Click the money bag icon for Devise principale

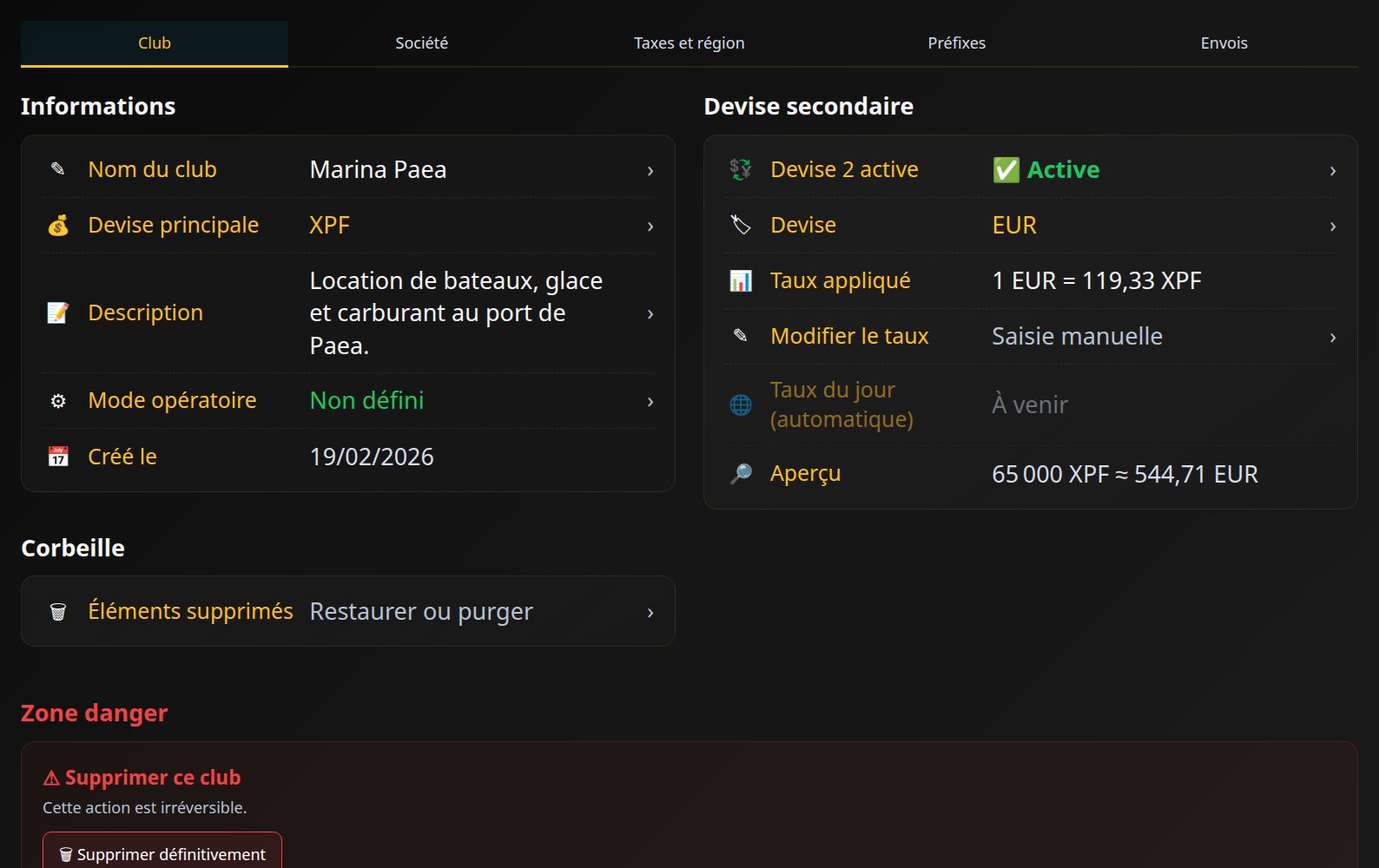(x=58, y=226)
